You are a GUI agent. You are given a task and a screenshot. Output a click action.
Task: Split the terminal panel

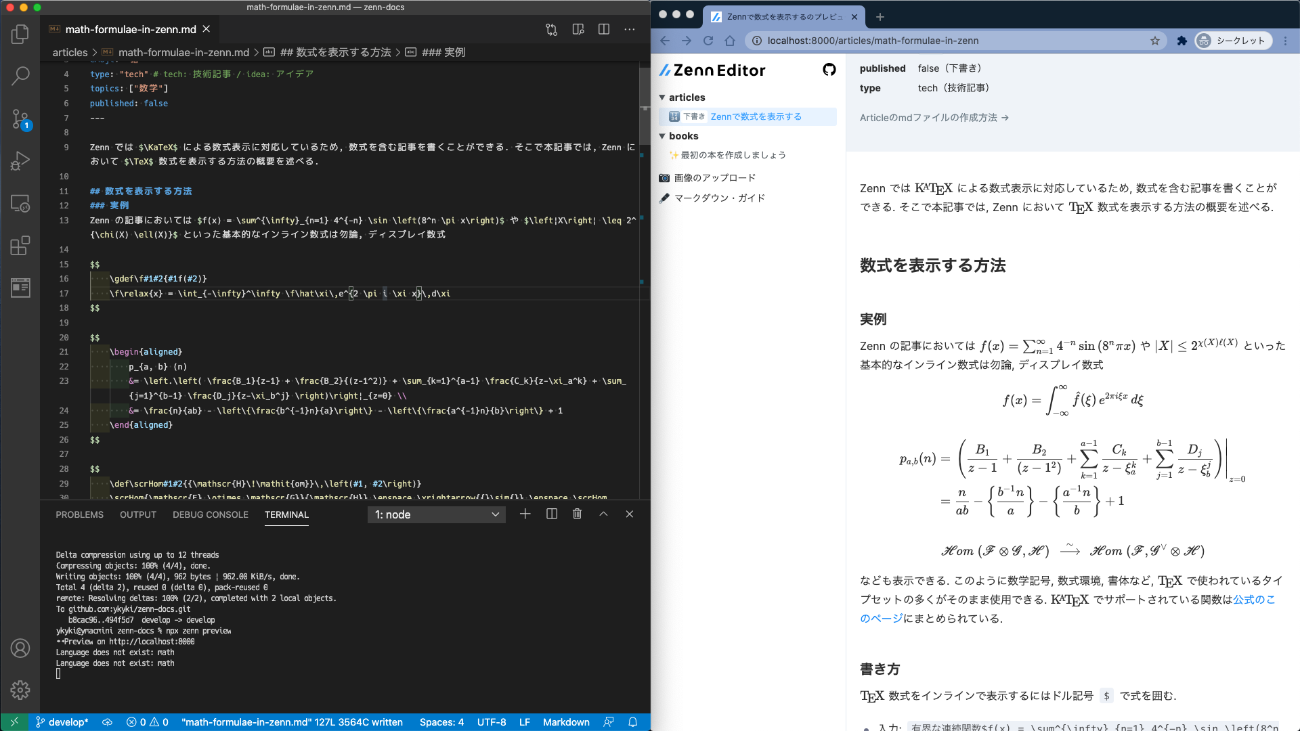551,514
